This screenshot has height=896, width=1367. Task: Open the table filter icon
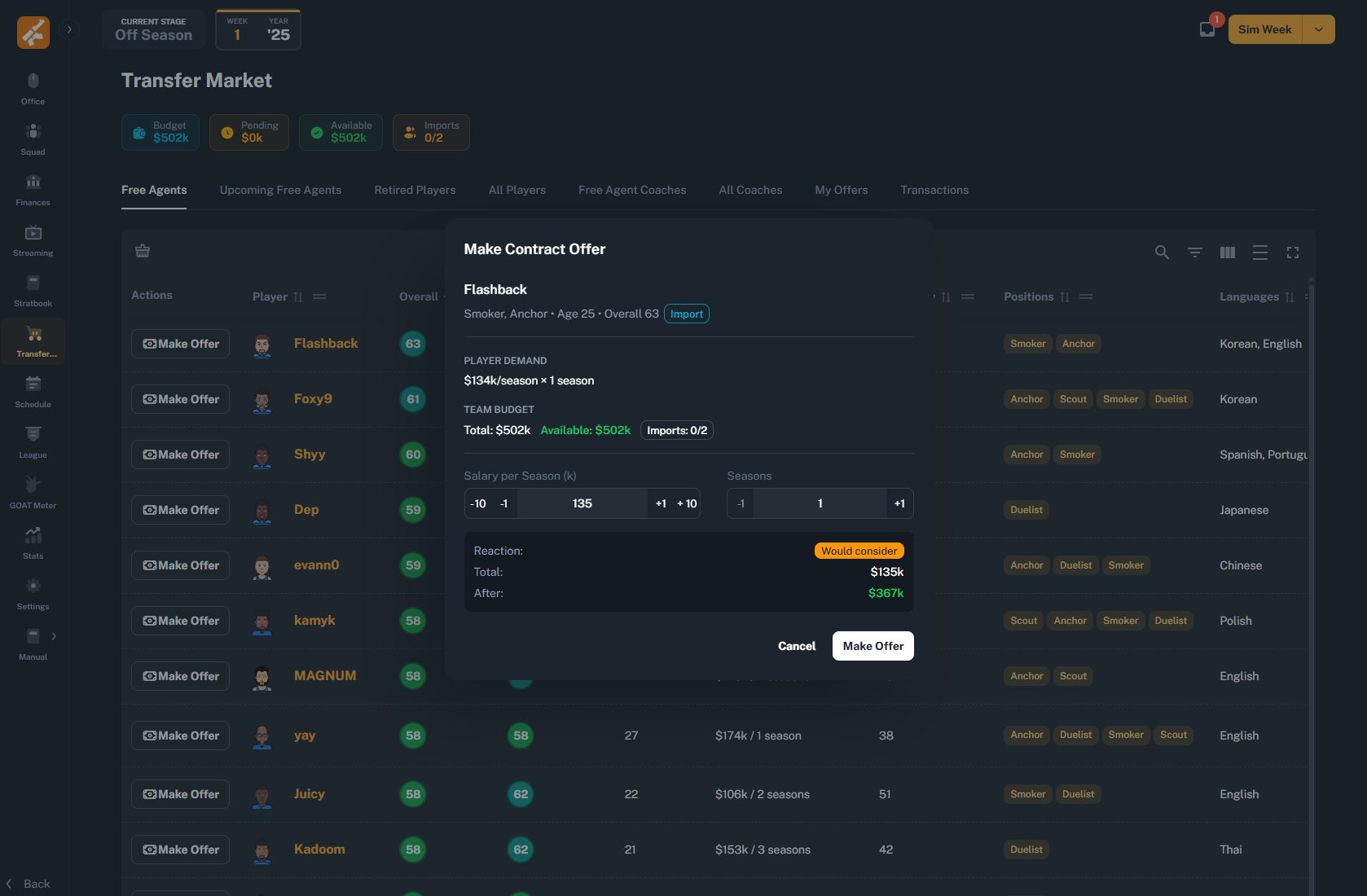tap(1194, 253)
